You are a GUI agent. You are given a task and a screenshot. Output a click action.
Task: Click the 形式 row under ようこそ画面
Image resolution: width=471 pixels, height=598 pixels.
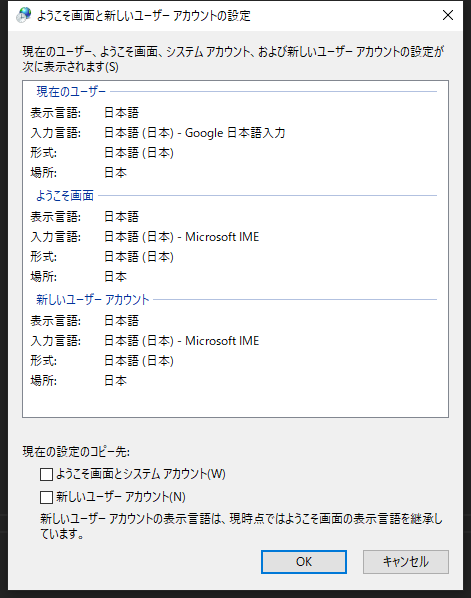(102, 257)
